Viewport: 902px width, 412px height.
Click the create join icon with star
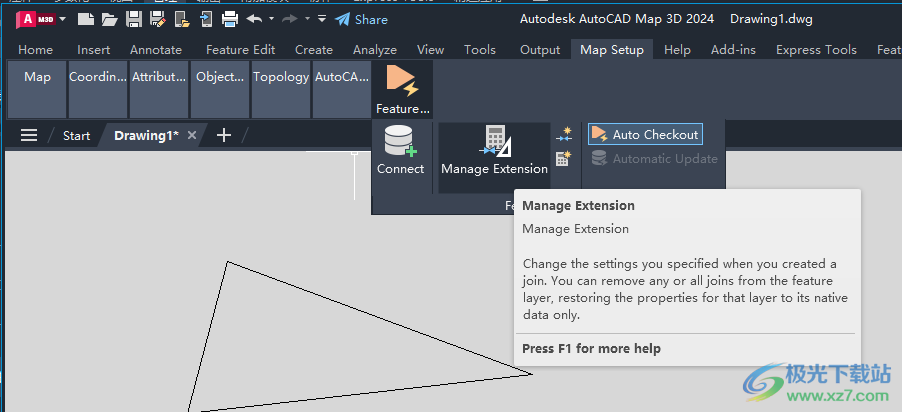564,135
